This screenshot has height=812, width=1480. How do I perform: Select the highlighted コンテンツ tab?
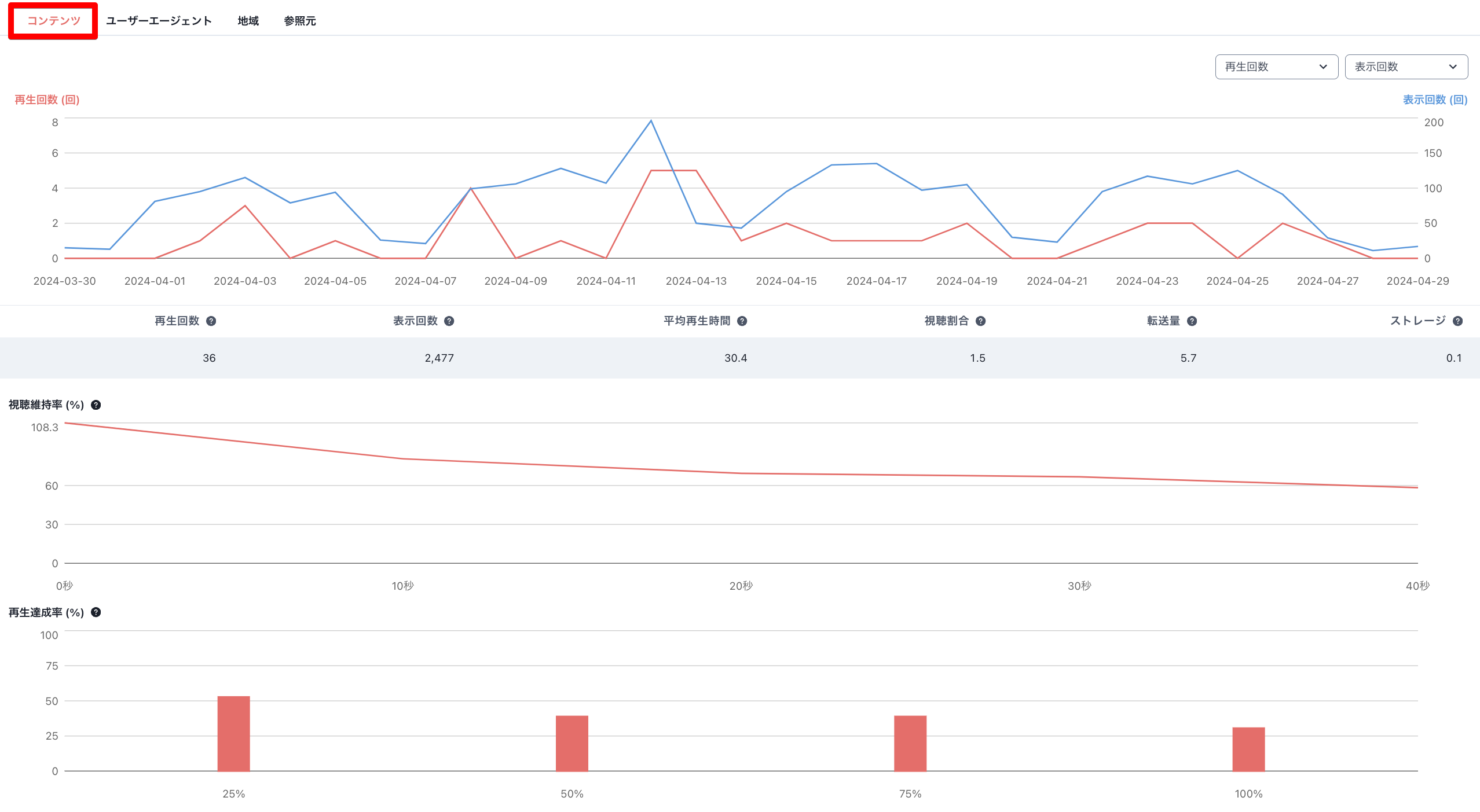53,20
